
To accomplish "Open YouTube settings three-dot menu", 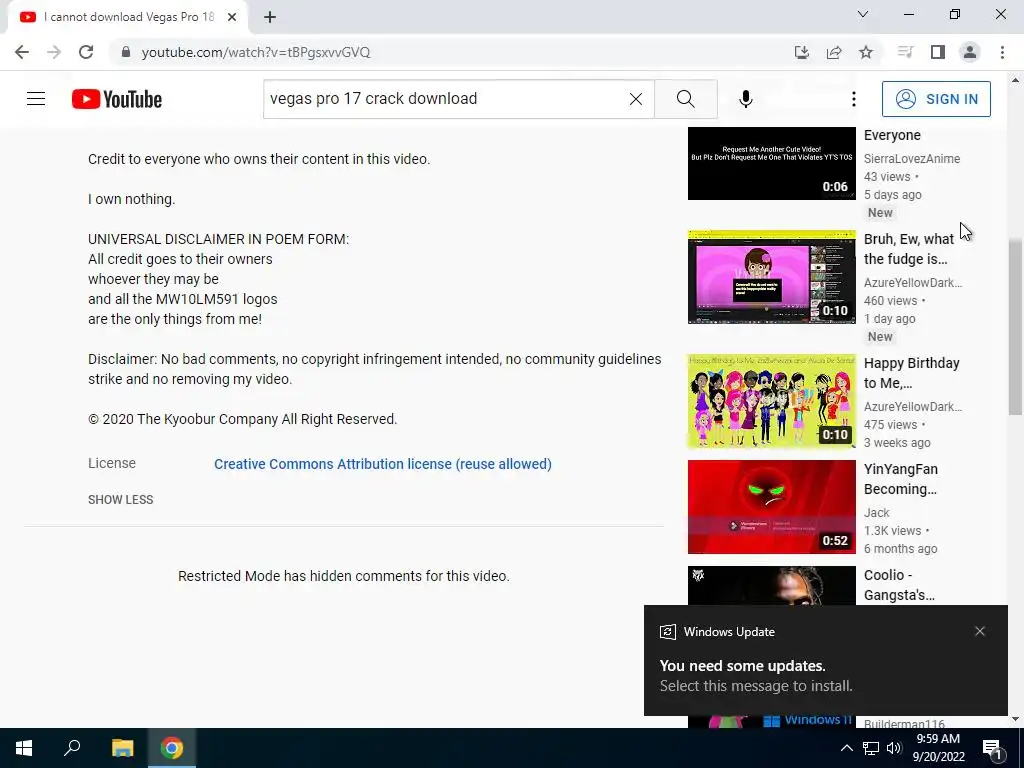I will click(x=854, y=99).
